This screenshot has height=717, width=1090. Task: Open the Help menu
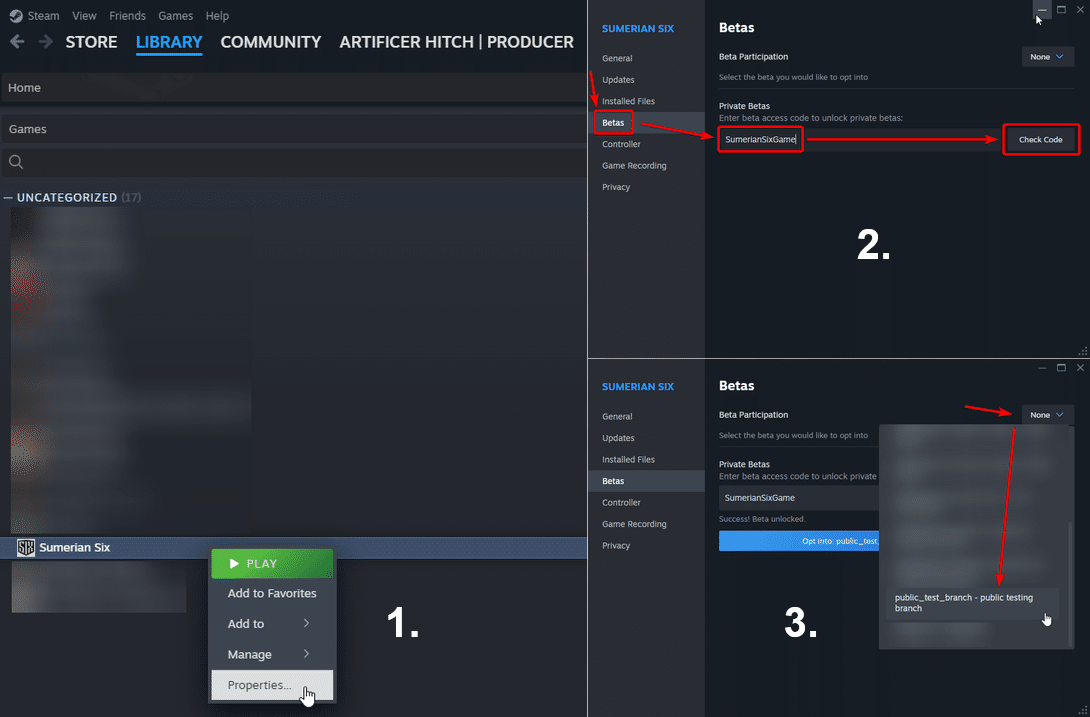tap(217, 15)
